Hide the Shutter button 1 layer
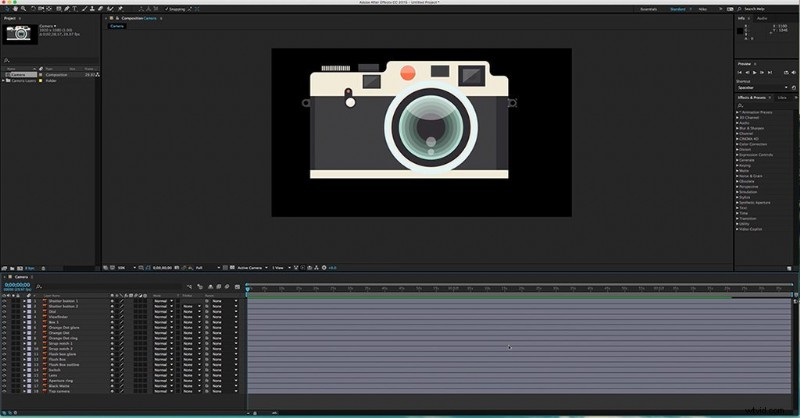Viewport: 800px width, 418px height. (x=4, y=301)
